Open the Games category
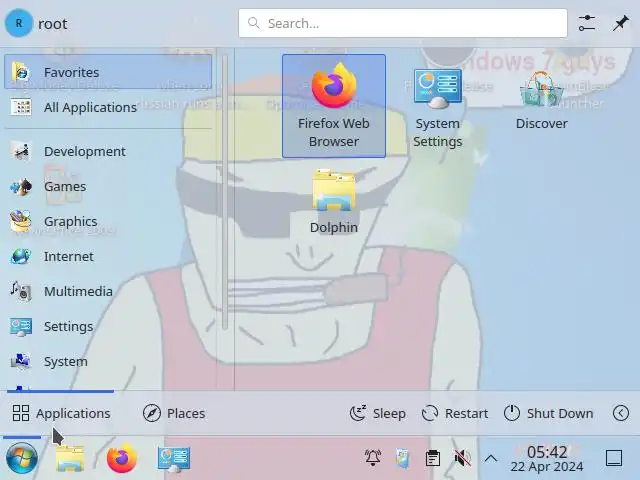Viewport: 640px width, 480px height. click(108, 186)
